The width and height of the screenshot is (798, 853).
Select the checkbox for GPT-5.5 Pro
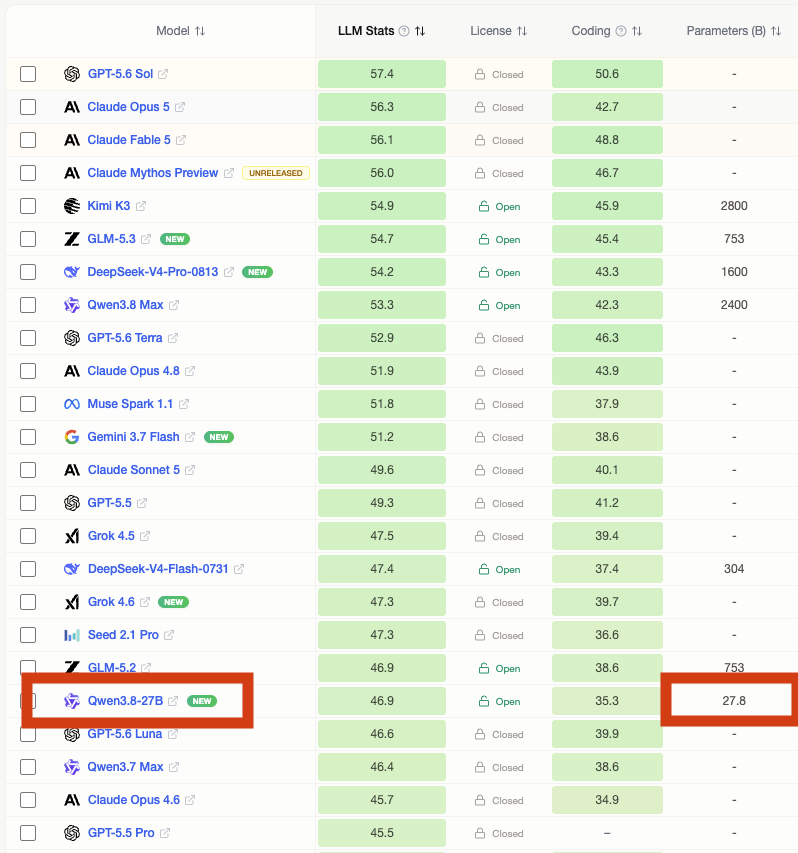[28, 833]
